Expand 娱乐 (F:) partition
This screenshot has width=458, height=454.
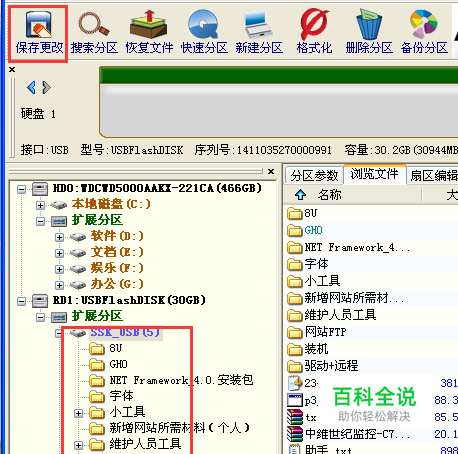tap(59, 269)
